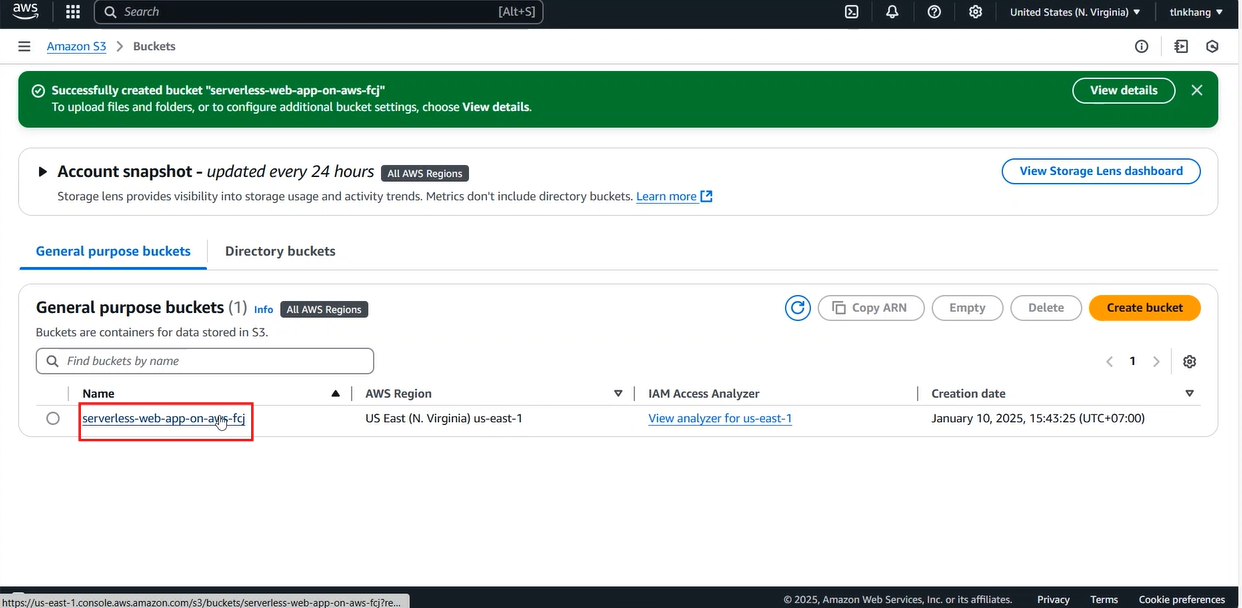Image resolution: width=1242 pixels, height=608 pixels.
Task: Open Cookie preferences in footer
Action: [x=1182, y=600]
